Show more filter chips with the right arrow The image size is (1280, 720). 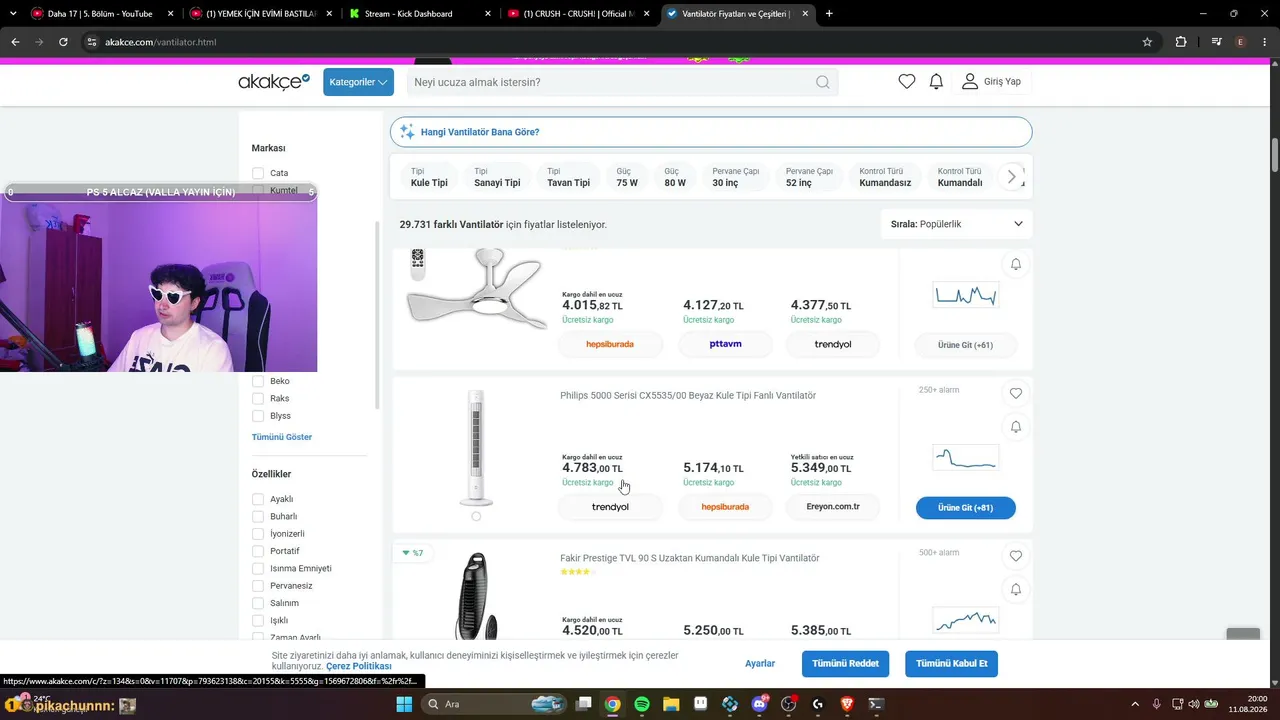1011,177
